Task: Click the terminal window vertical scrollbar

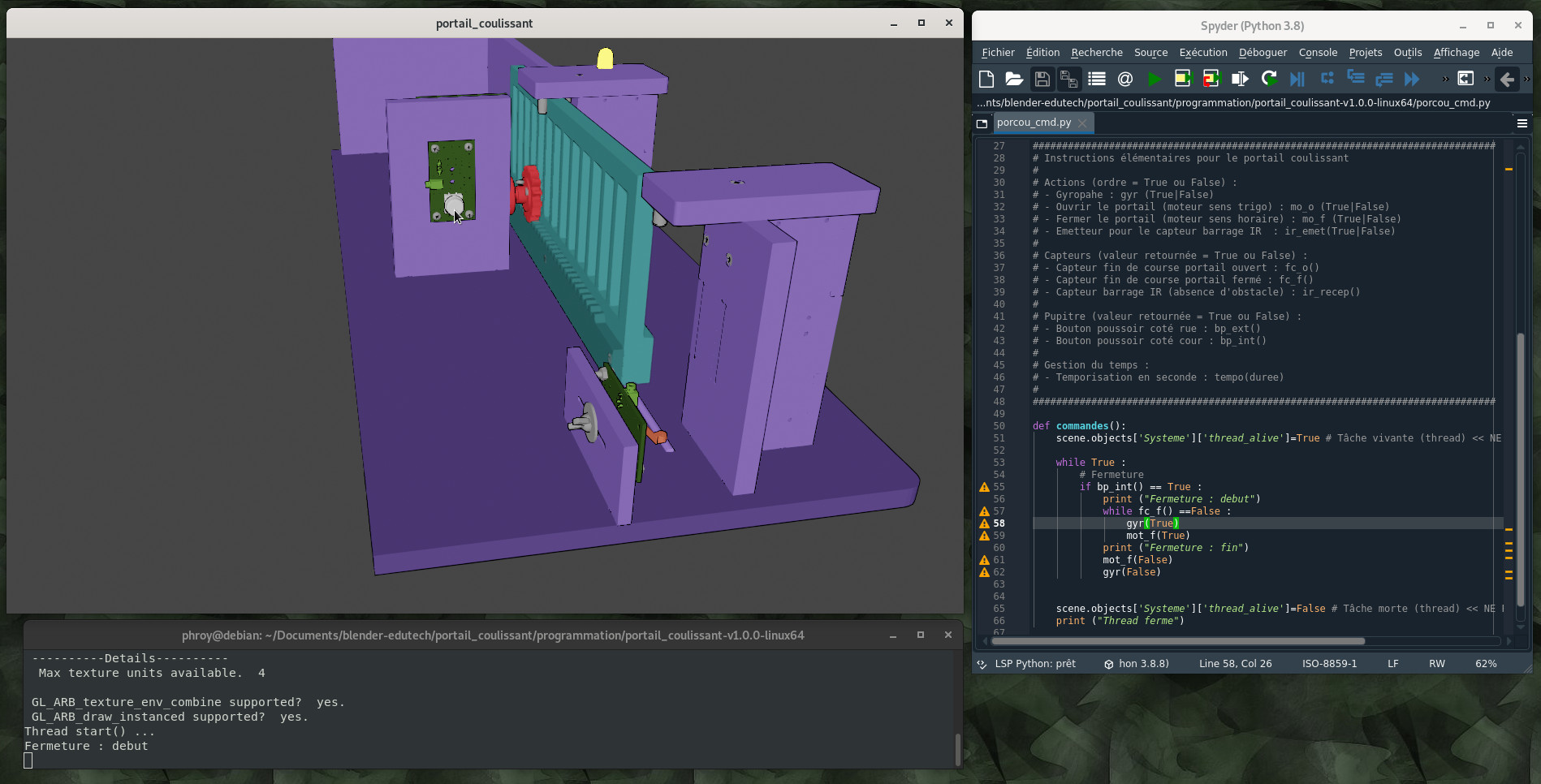Action: (x=958, y=749)
